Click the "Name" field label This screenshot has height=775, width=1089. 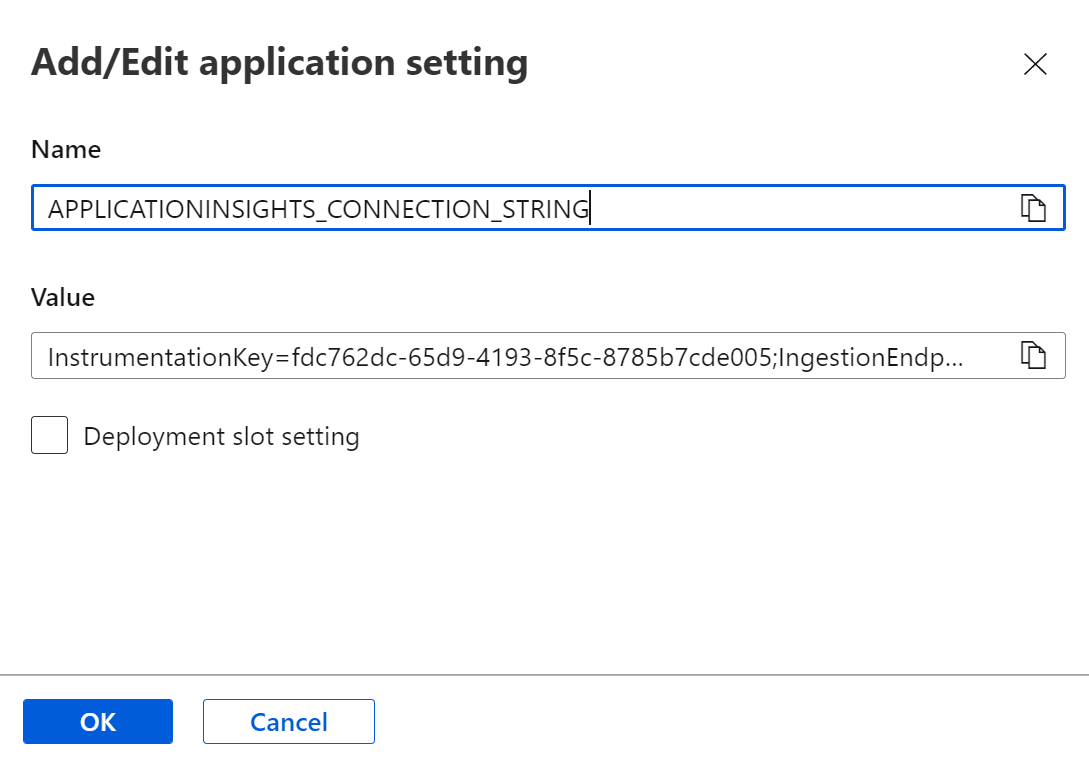(66, 150)
